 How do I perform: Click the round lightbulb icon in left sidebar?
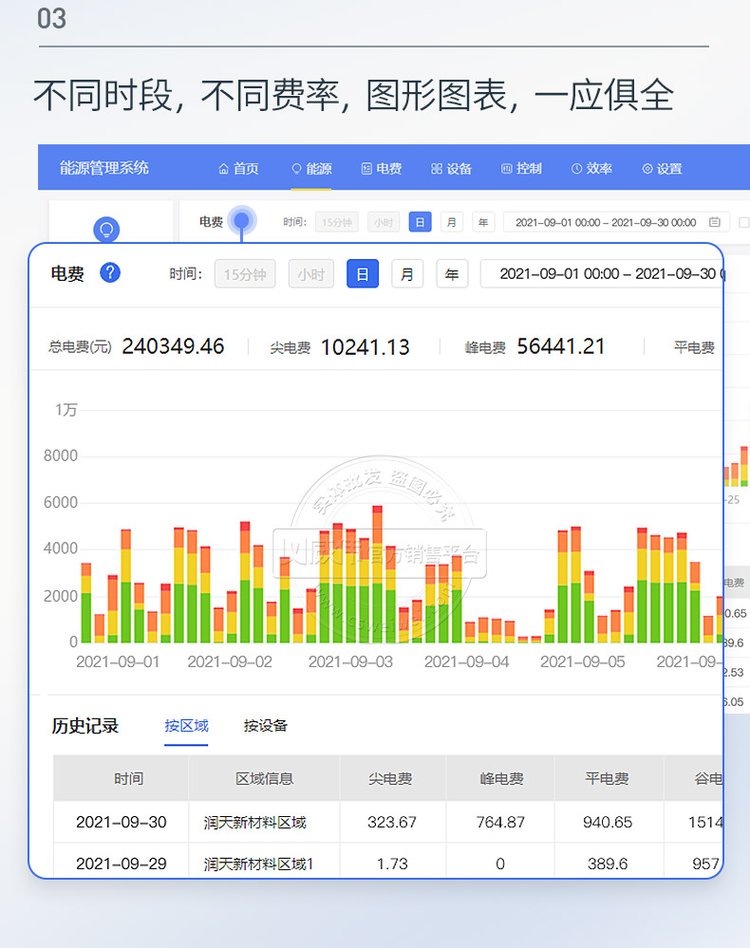coord(106,231)
